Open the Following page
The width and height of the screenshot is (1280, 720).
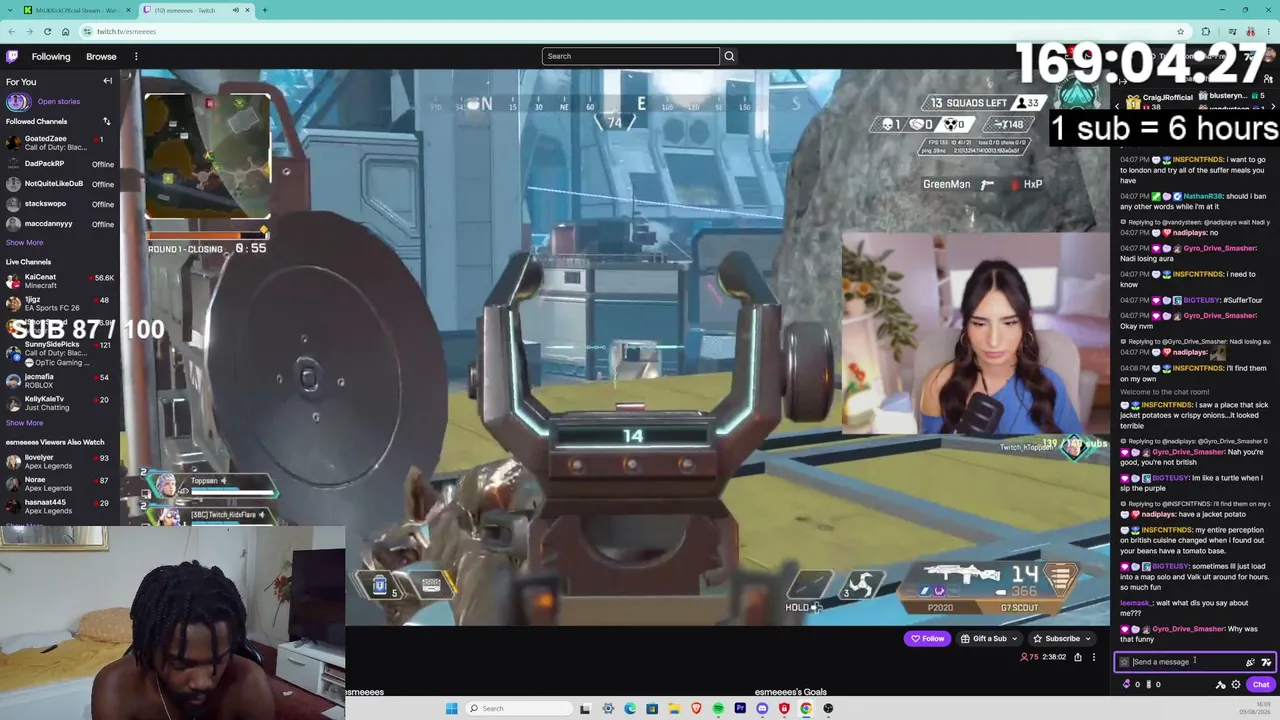[51, 57]
